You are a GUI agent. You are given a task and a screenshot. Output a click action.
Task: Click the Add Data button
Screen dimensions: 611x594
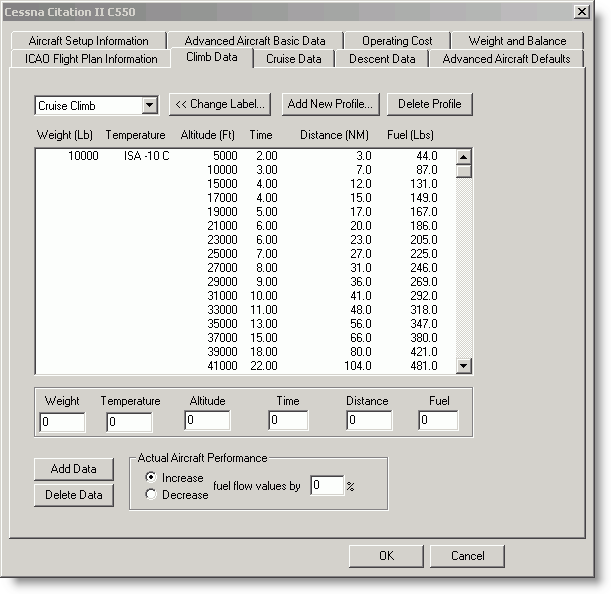pyautogui.click(x=74, y=469)
